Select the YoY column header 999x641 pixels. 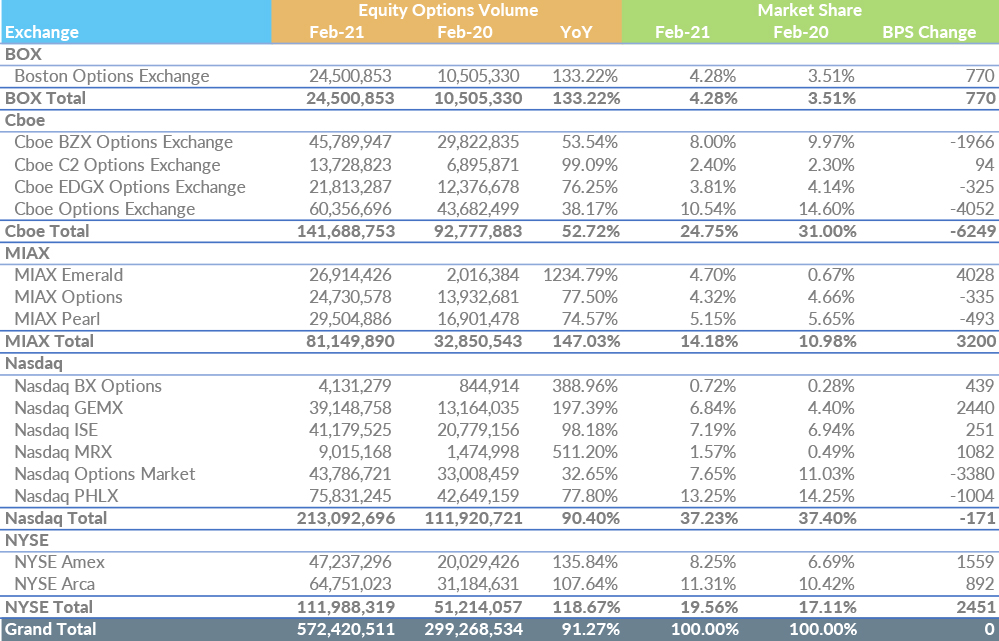(x=576, y=32)
